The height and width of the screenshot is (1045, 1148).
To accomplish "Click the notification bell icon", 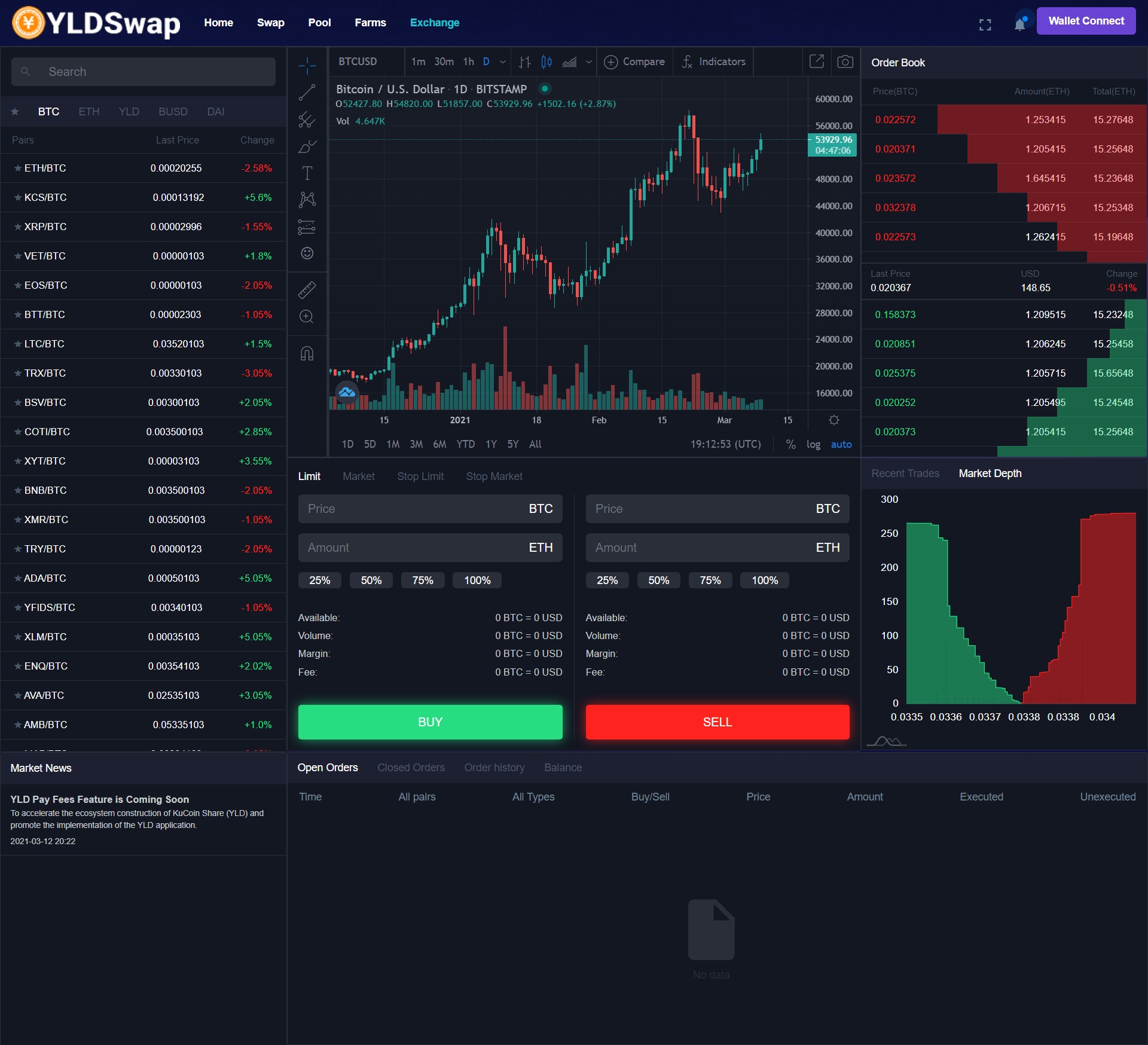I will coord(1020,24).
